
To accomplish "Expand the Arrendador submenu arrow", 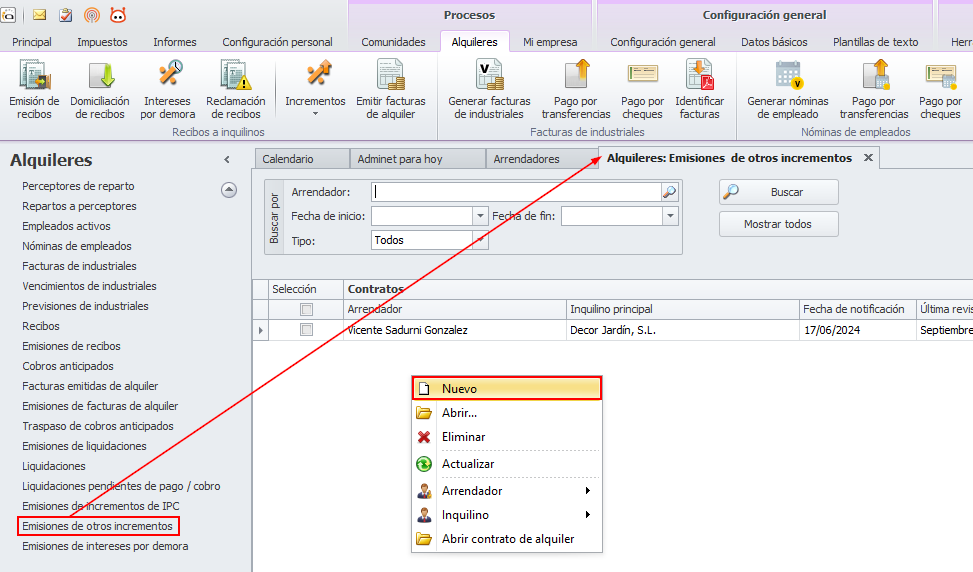I will coord(588,491).
